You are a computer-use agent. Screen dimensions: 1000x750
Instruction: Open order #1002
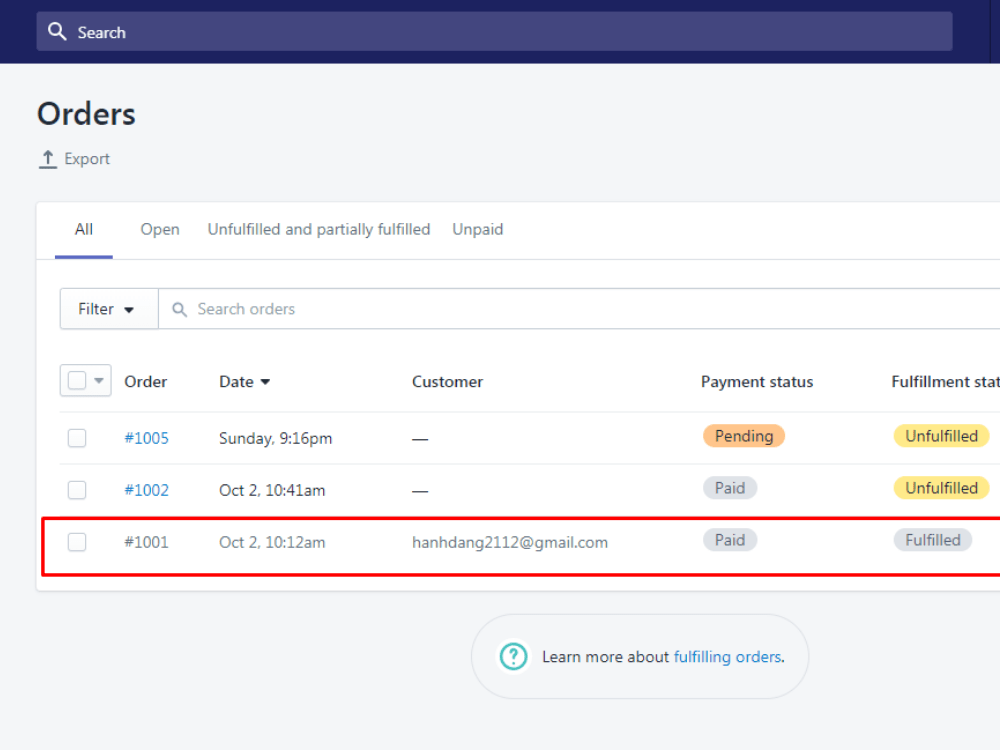146,490
